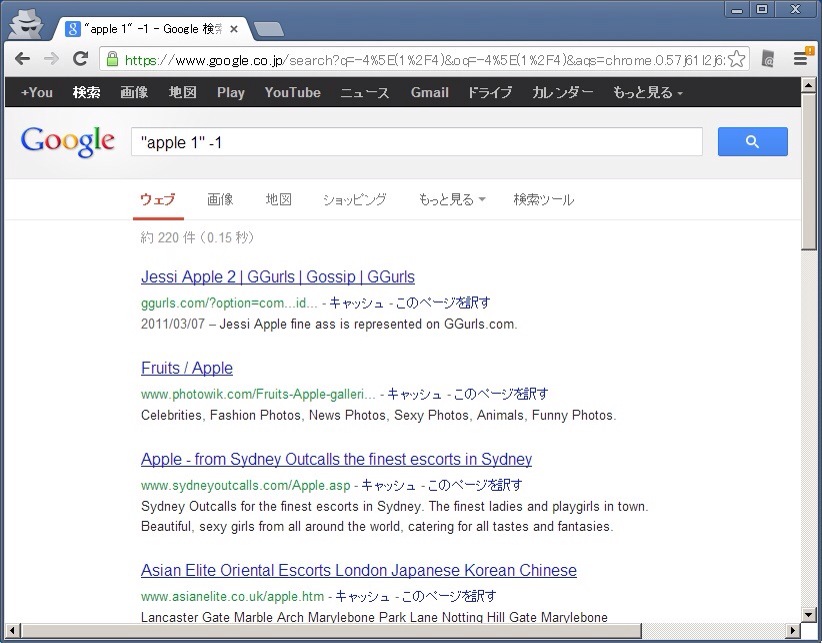
Task: Click このページを訳す for ggurls.com result
Action: 443,303
